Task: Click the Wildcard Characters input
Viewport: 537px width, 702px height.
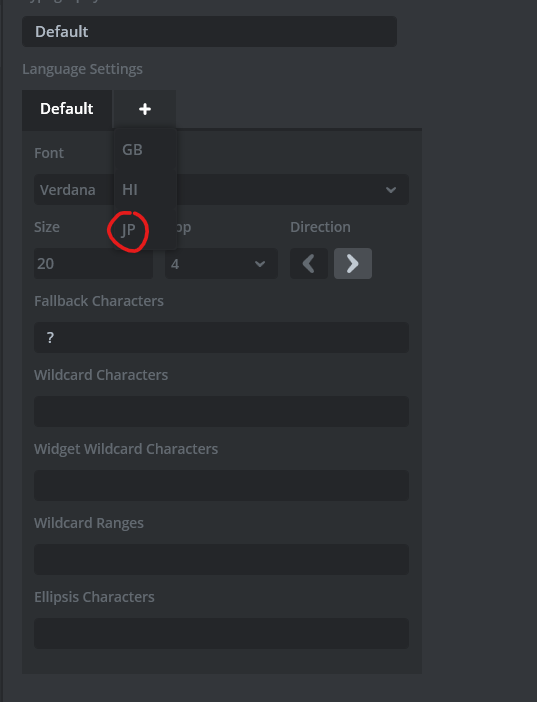Action: pyautogui.click(x=221, y=411)
